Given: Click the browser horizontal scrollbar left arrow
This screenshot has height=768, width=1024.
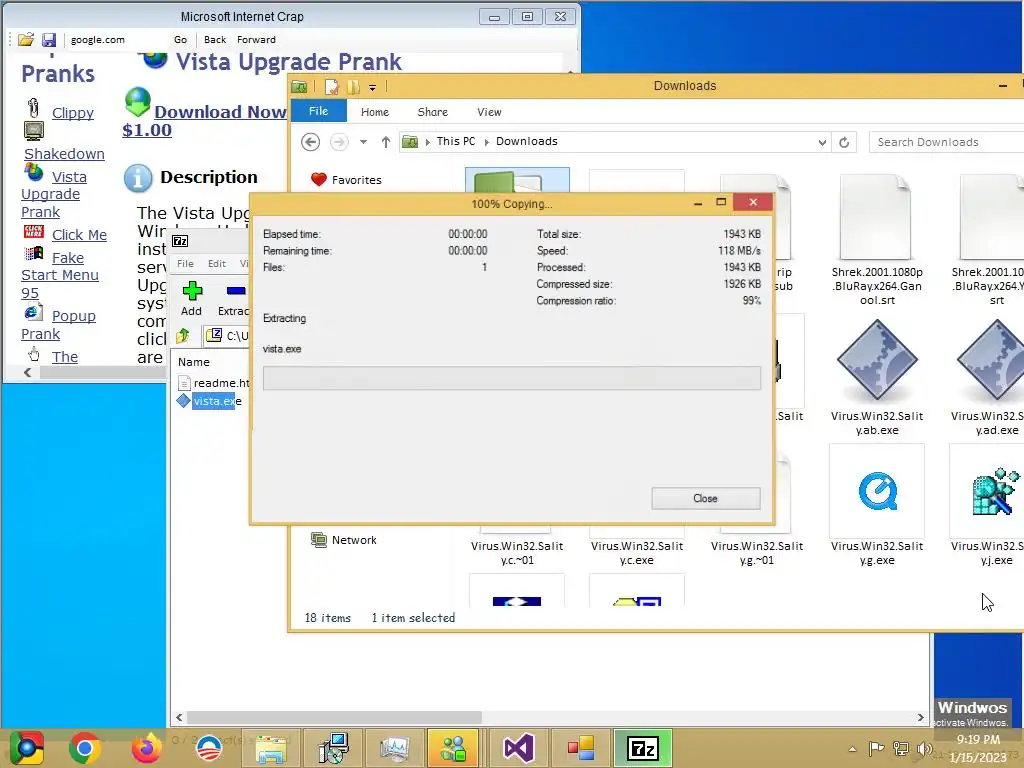Looking at the screenshot, I should click(27, 373).
